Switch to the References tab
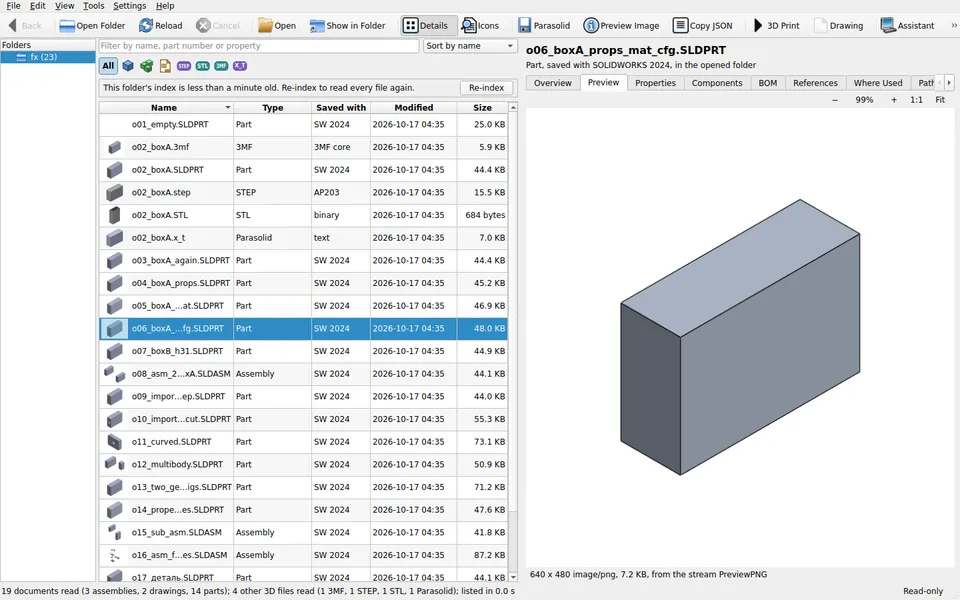 815,83
